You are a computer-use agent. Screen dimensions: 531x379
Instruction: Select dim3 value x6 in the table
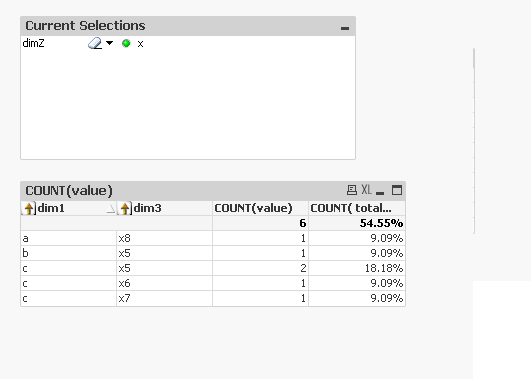tap(165, 283)
